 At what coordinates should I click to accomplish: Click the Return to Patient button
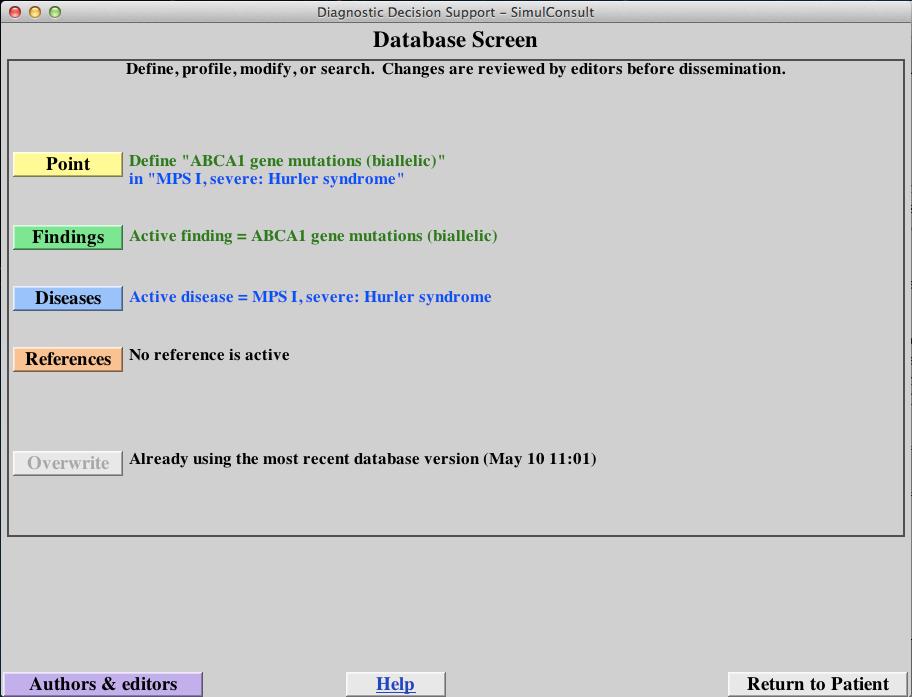(817, 684)
